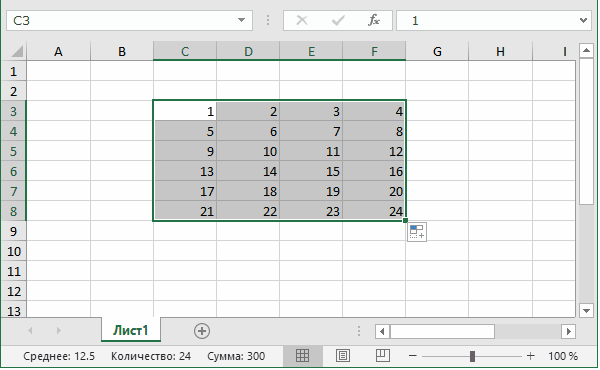
Task: Click cell containing 24
Action: (x=374, y=211)
